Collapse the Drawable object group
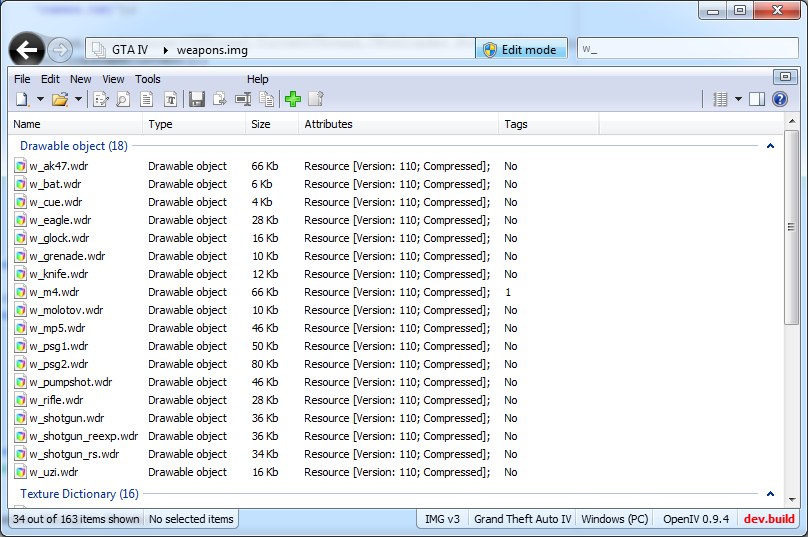This screenshot has width=808, height=537. 770,146
